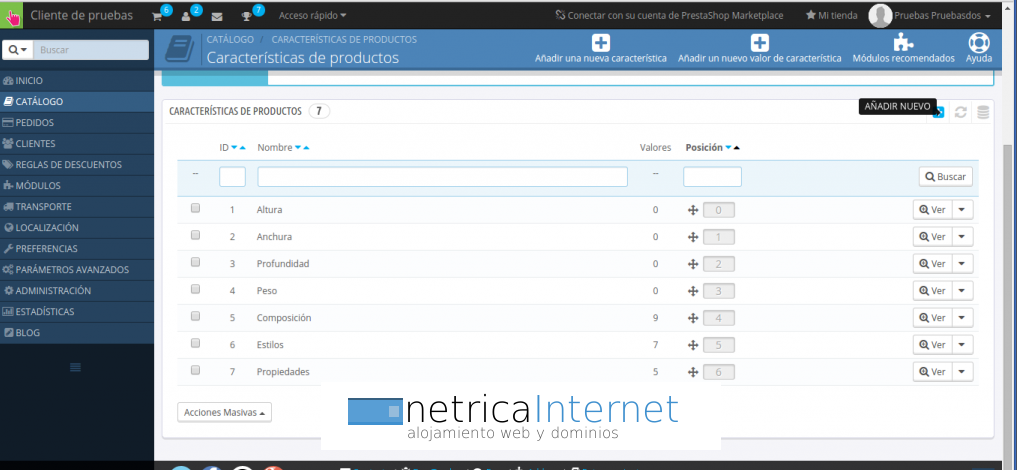Image resolution: width=1017 pixels, height=470 pixels.
Task: Open the customers notification icon
Action: pos(186,16)
